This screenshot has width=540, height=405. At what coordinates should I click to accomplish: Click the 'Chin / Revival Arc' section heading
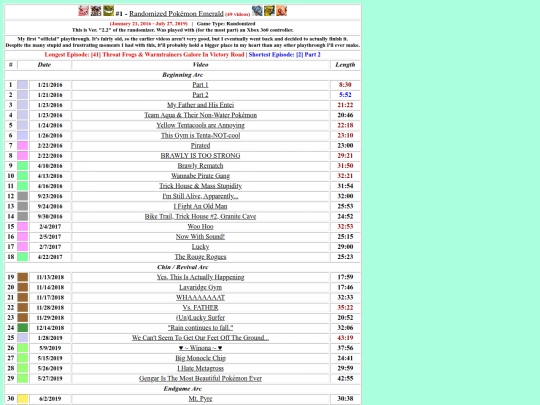pyautogui.click(x=183, y=267)
